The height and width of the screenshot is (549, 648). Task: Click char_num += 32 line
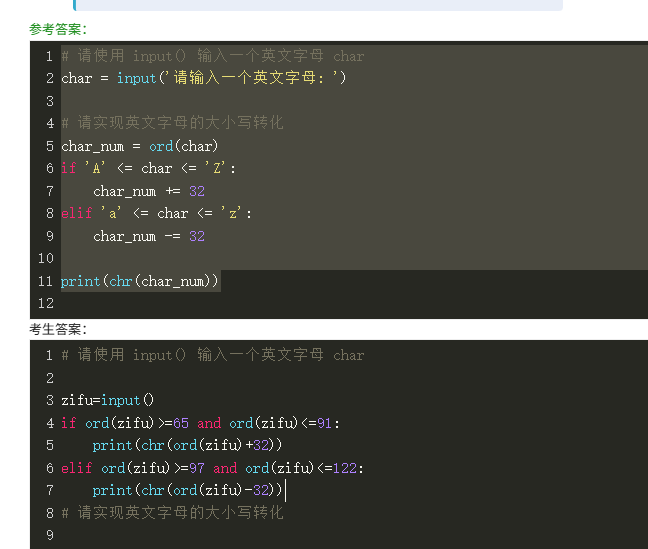click(x=149, y=191)
